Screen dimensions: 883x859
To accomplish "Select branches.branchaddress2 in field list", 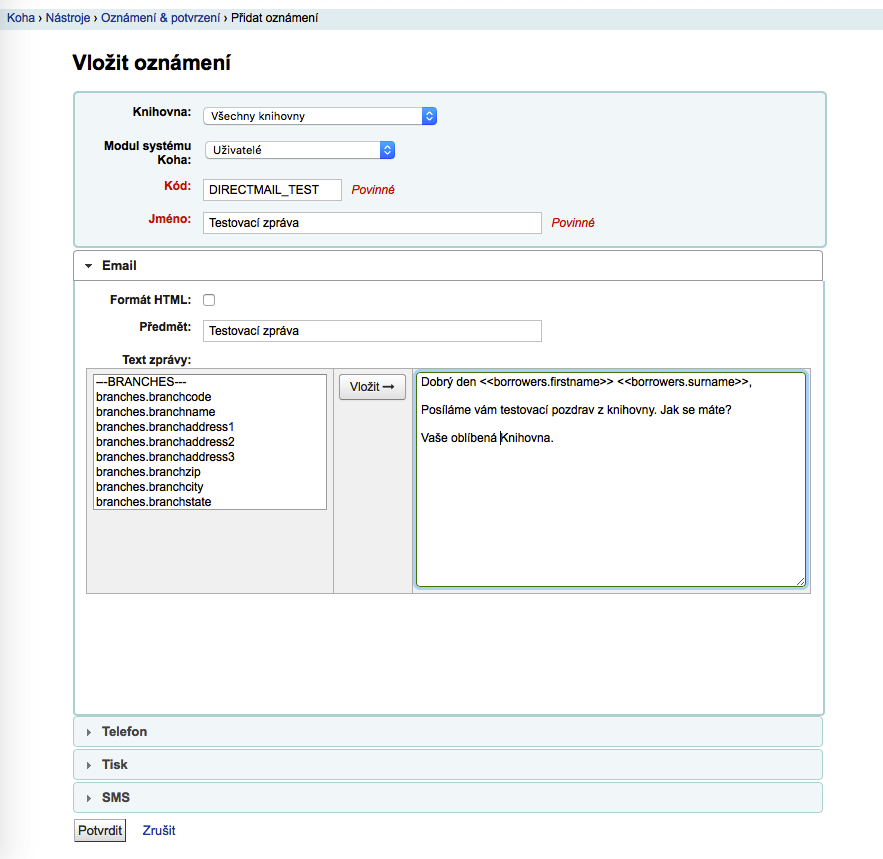I will pos(209,442).
